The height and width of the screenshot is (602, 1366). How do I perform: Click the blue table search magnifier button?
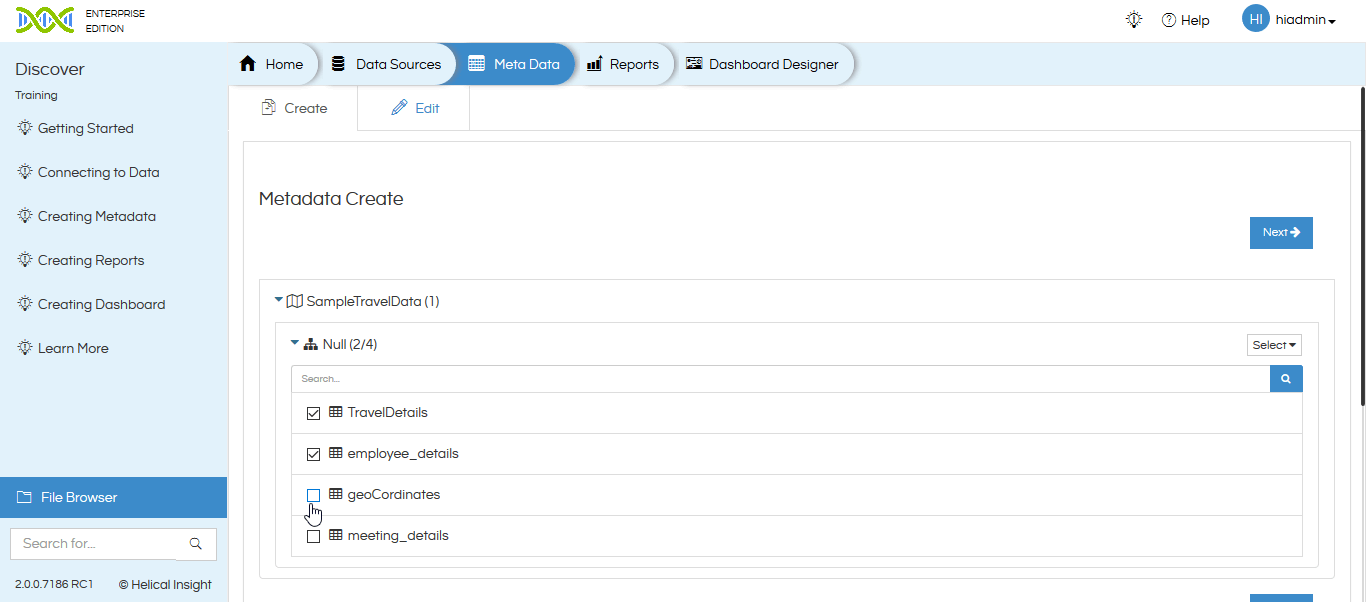[x=1286, y=379]
